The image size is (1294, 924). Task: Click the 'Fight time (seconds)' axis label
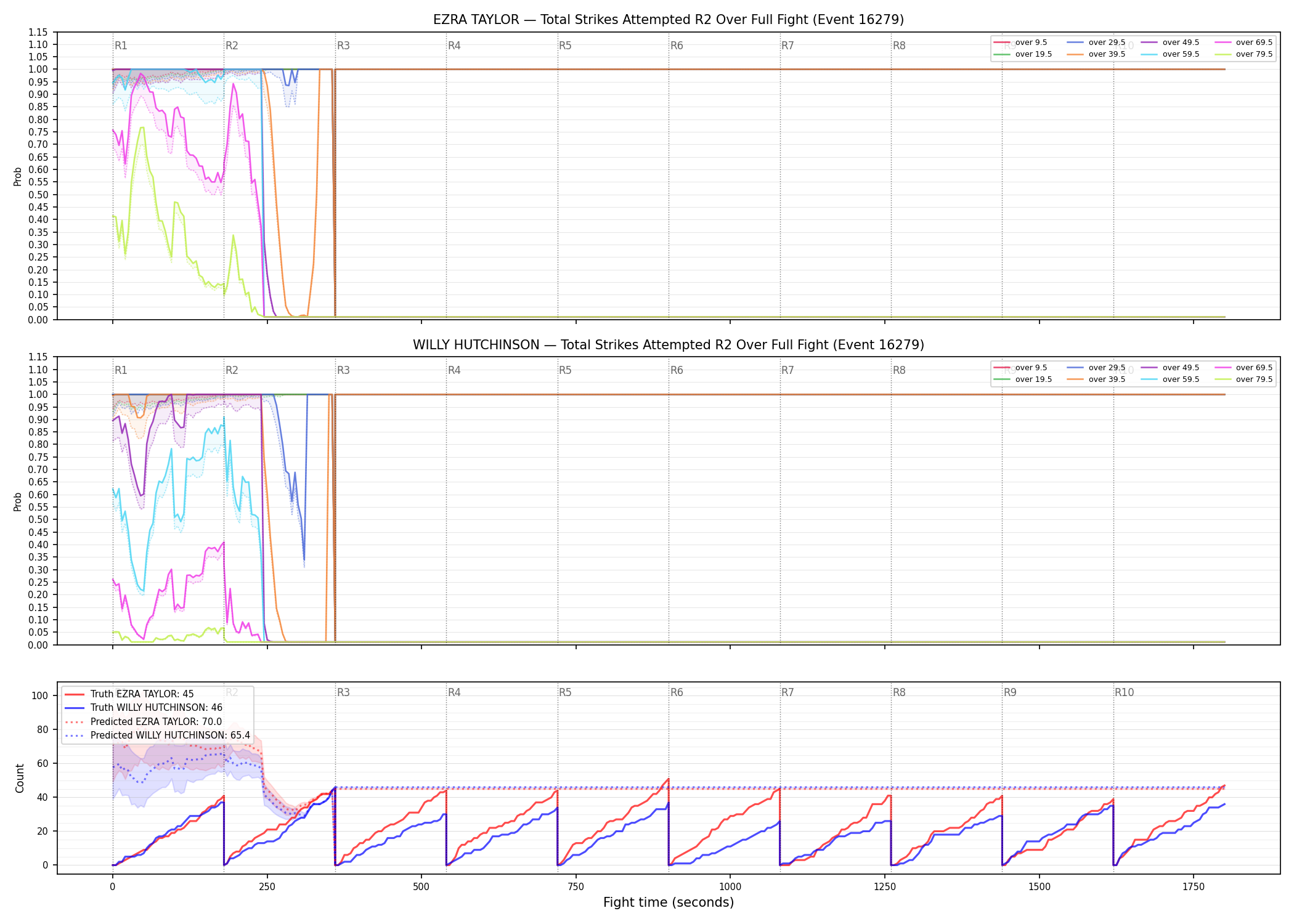tap(669, 902)
